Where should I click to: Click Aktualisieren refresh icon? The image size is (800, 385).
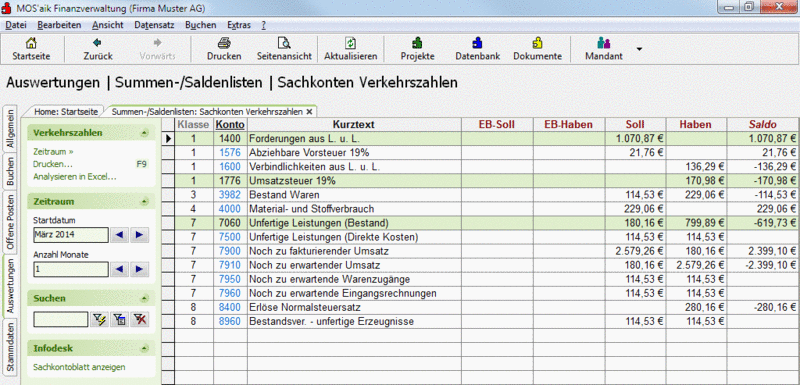(x=351, y=43)
